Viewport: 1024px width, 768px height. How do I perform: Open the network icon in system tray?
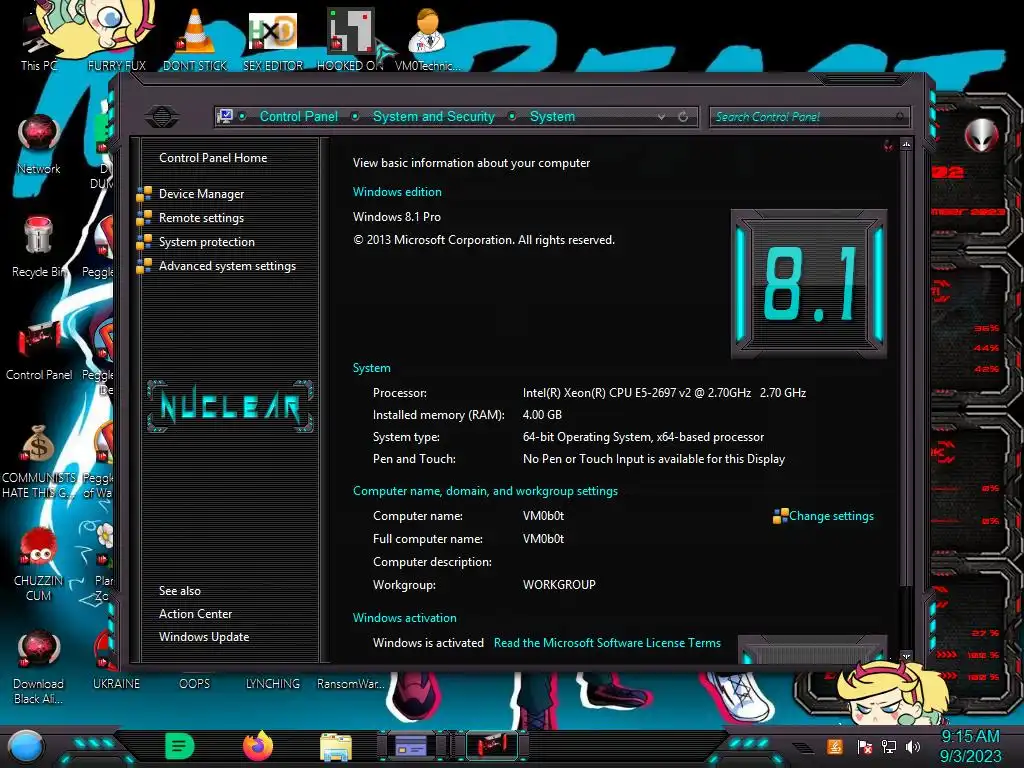(x=889, y=746)
